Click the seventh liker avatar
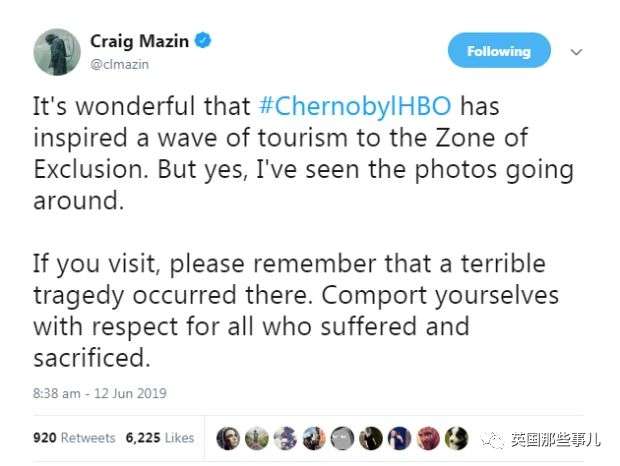This screenshot has width=620, height=466. 400,437
